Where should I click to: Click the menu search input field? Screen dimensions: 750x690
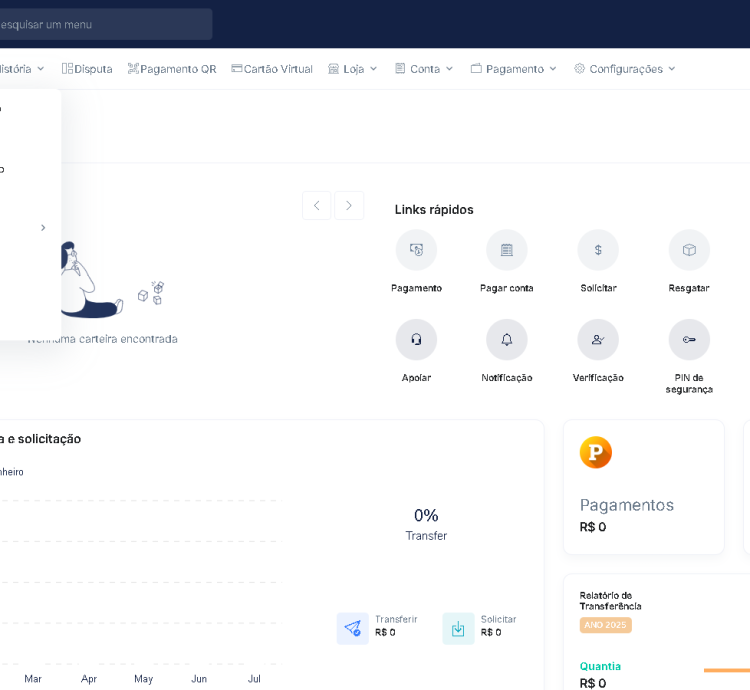[x=100, y=24]
